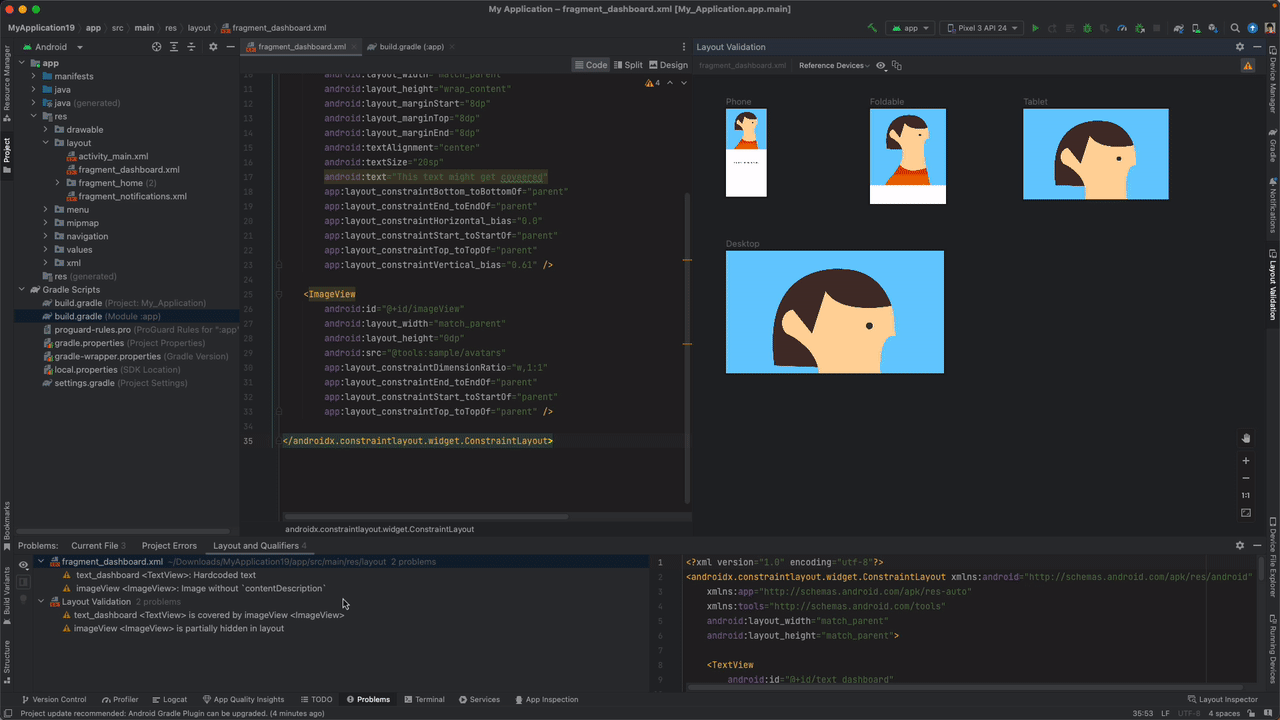Switch editor to Design view mode
The width and height of the screenshot is (1280, 720).
point(668,65)
